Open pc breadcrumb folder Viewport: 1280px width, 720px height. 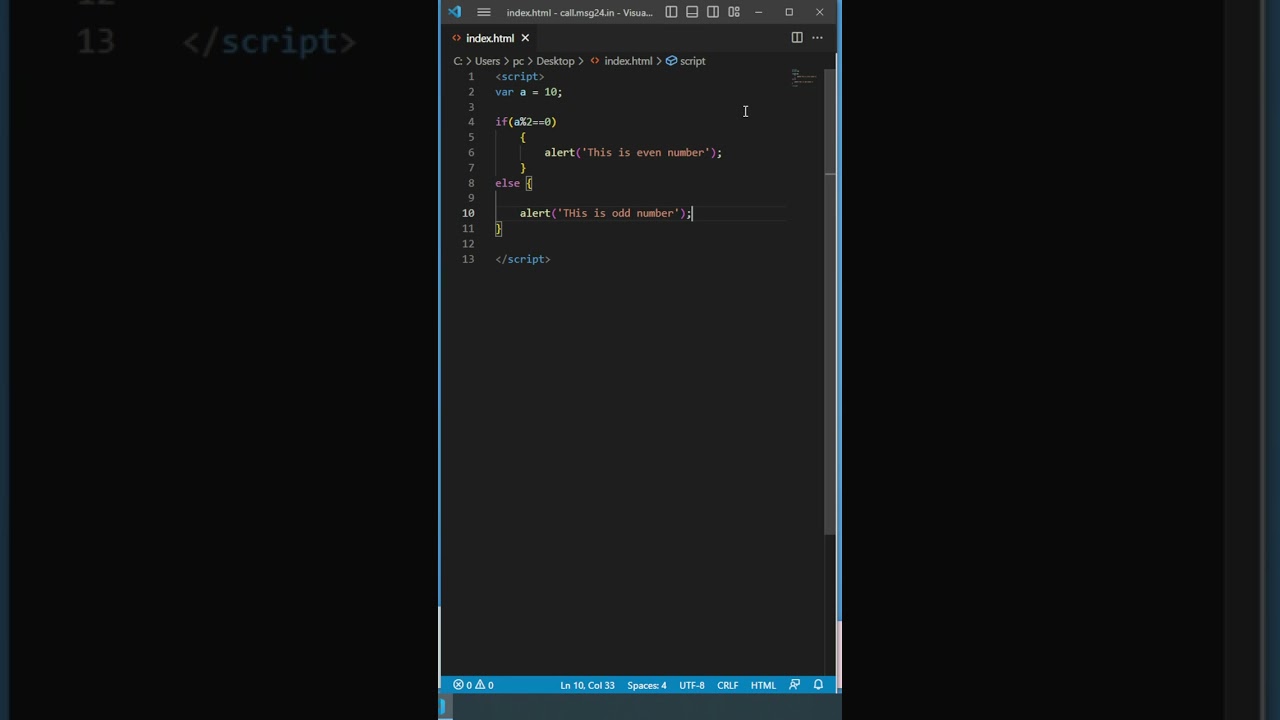518,61
